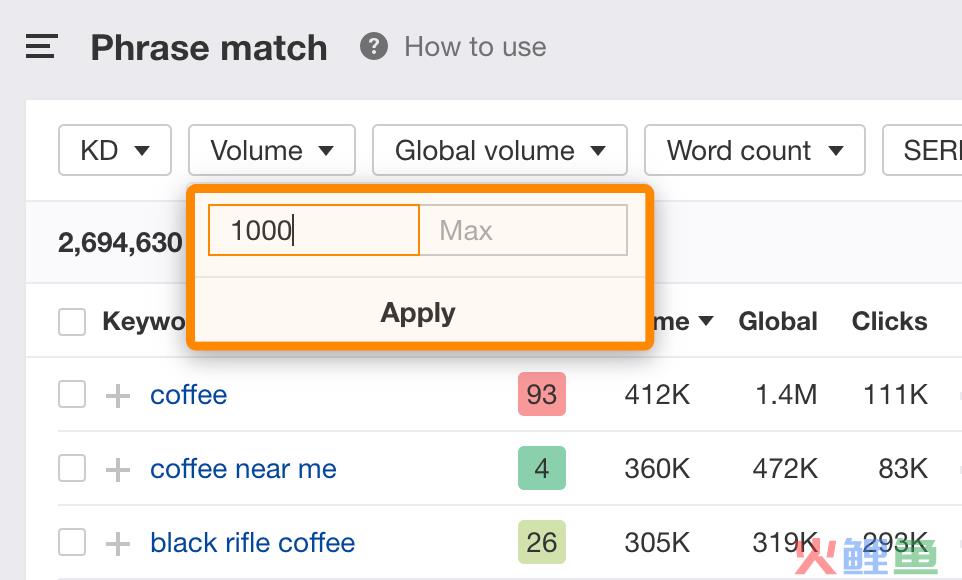
Task: Expand the KD filter dropdown
Action: click(x=115, y=150)
